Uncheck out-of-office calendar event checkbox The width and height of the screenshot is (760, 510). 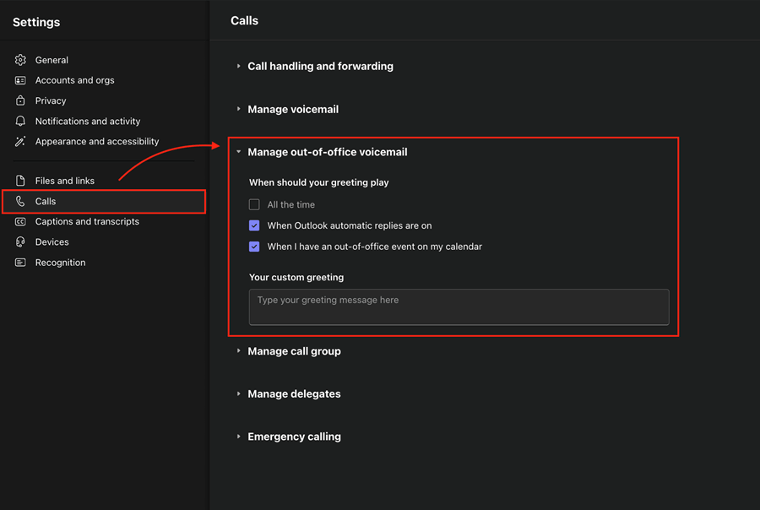[x=254, y=247]
